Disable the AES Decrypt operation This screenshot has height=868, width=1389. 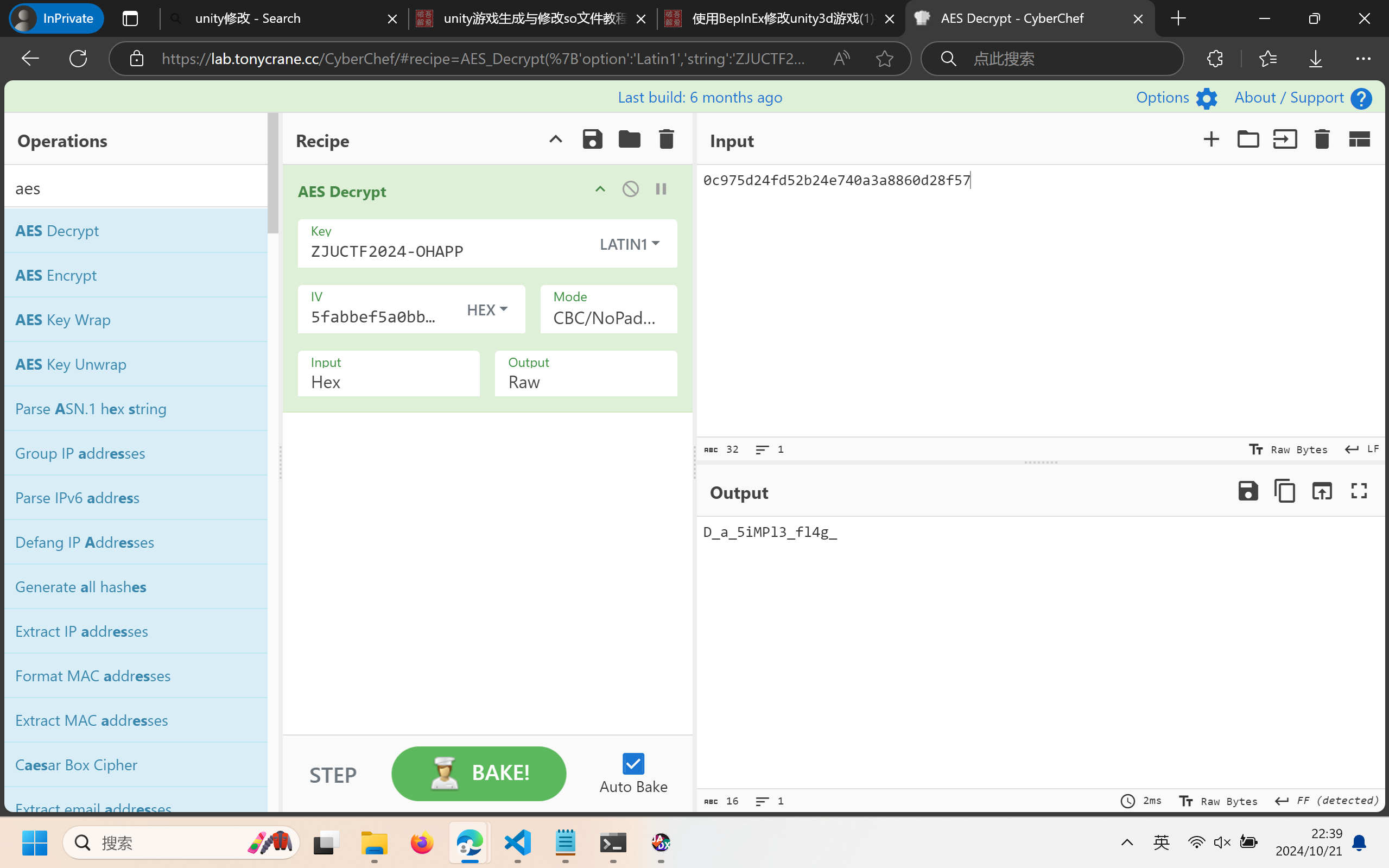click(x=630, y=189)
